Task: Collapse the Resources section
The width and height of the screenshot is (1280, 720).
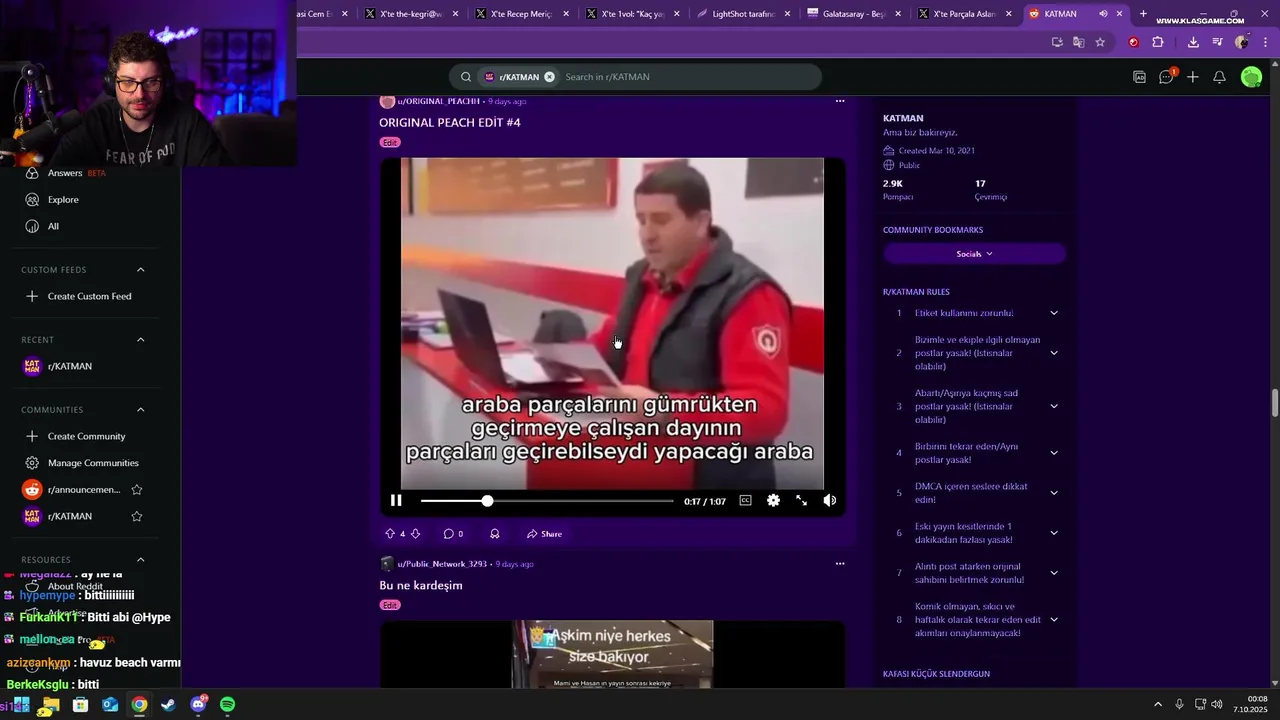Action: click(140, 560)
